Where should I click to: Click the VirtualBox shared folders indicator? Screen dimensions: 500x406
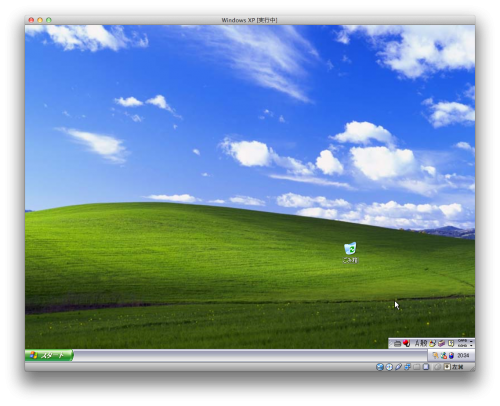(x=417, y=367)
